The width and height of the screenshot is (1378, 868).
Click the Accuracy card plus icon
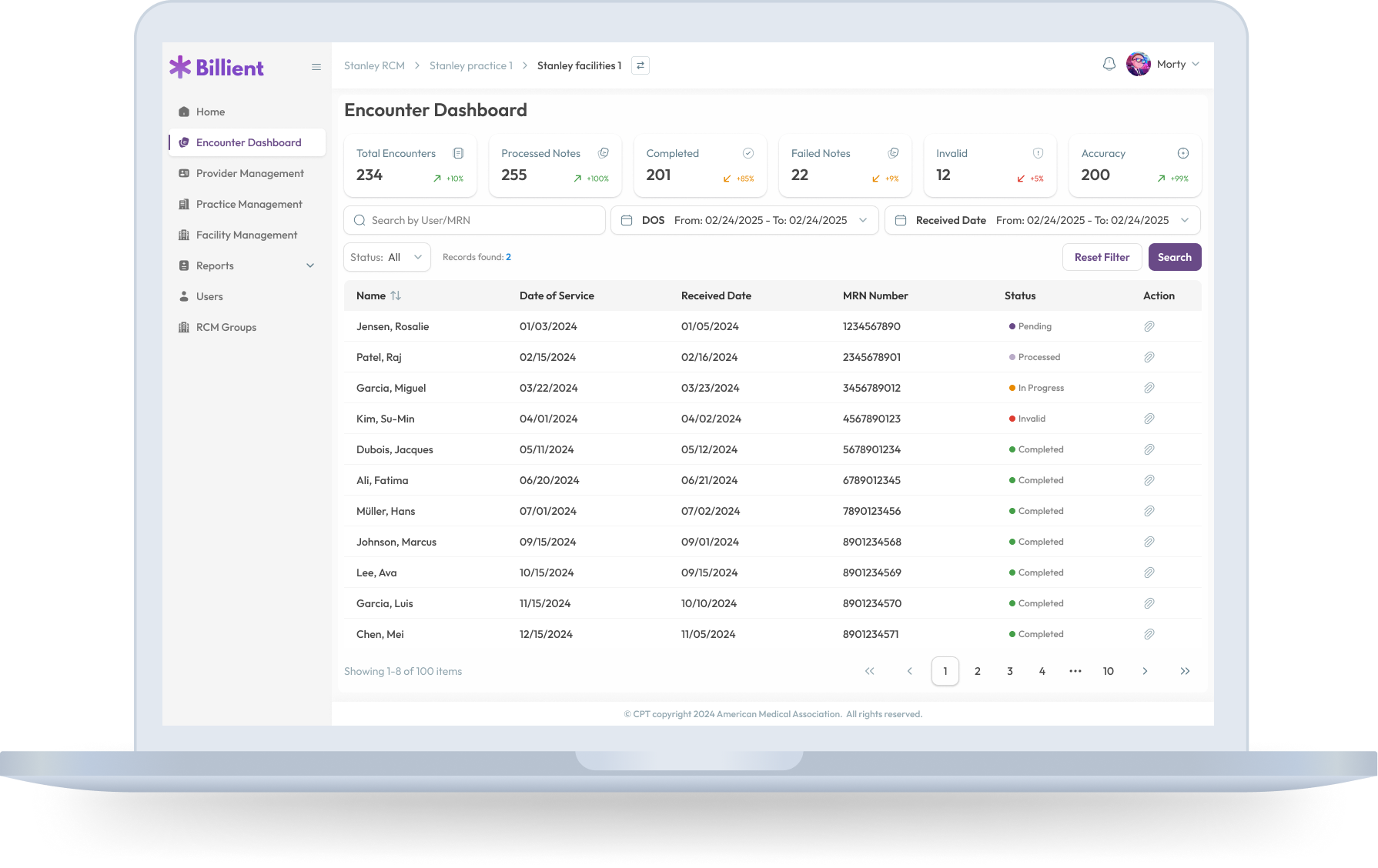(1182, 153)
